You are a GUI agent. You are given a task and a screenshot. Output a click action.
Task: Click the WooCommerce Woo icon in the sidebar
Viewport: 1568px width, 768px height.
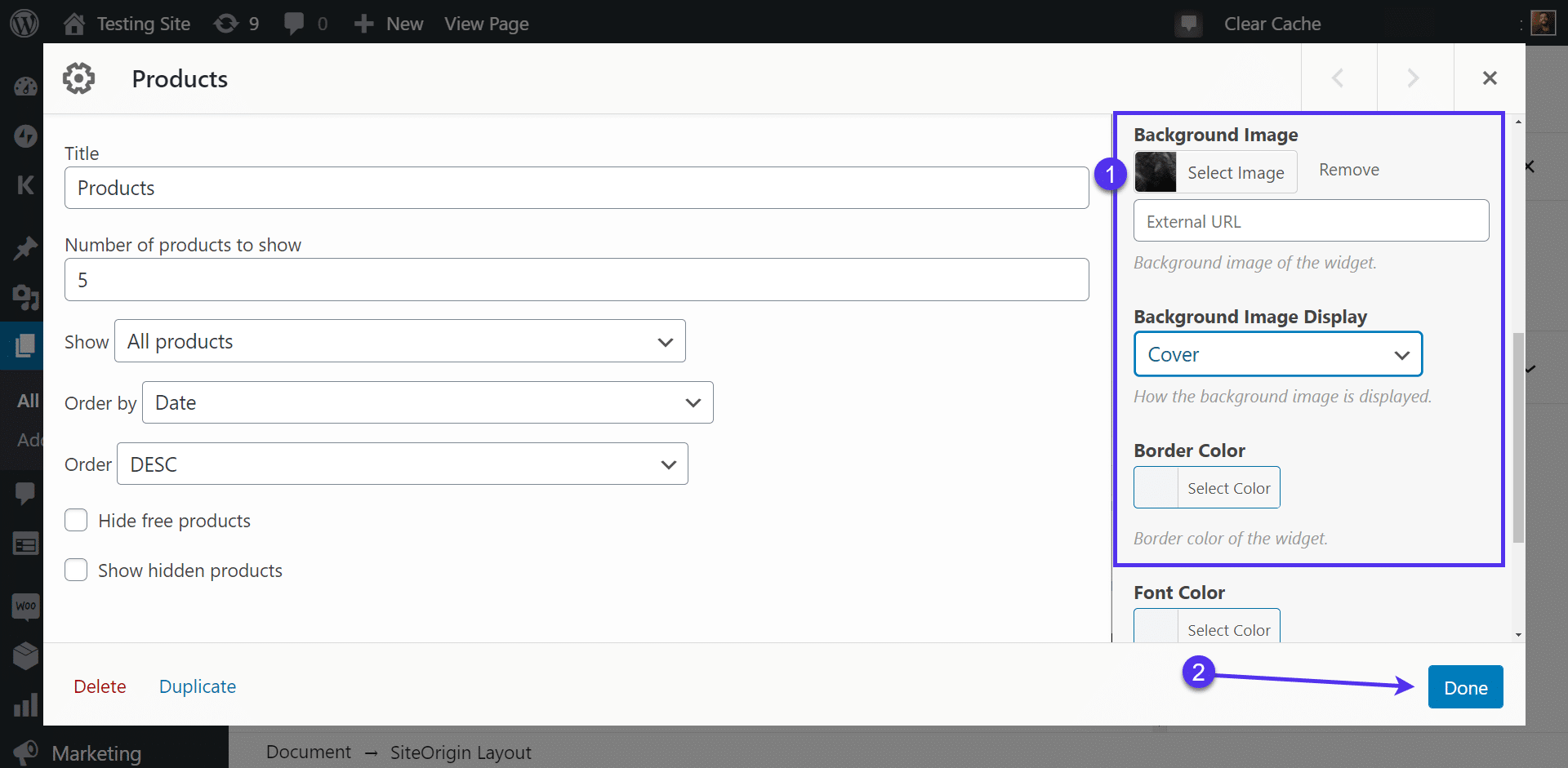pyautogui.click(x=24, y=606)
